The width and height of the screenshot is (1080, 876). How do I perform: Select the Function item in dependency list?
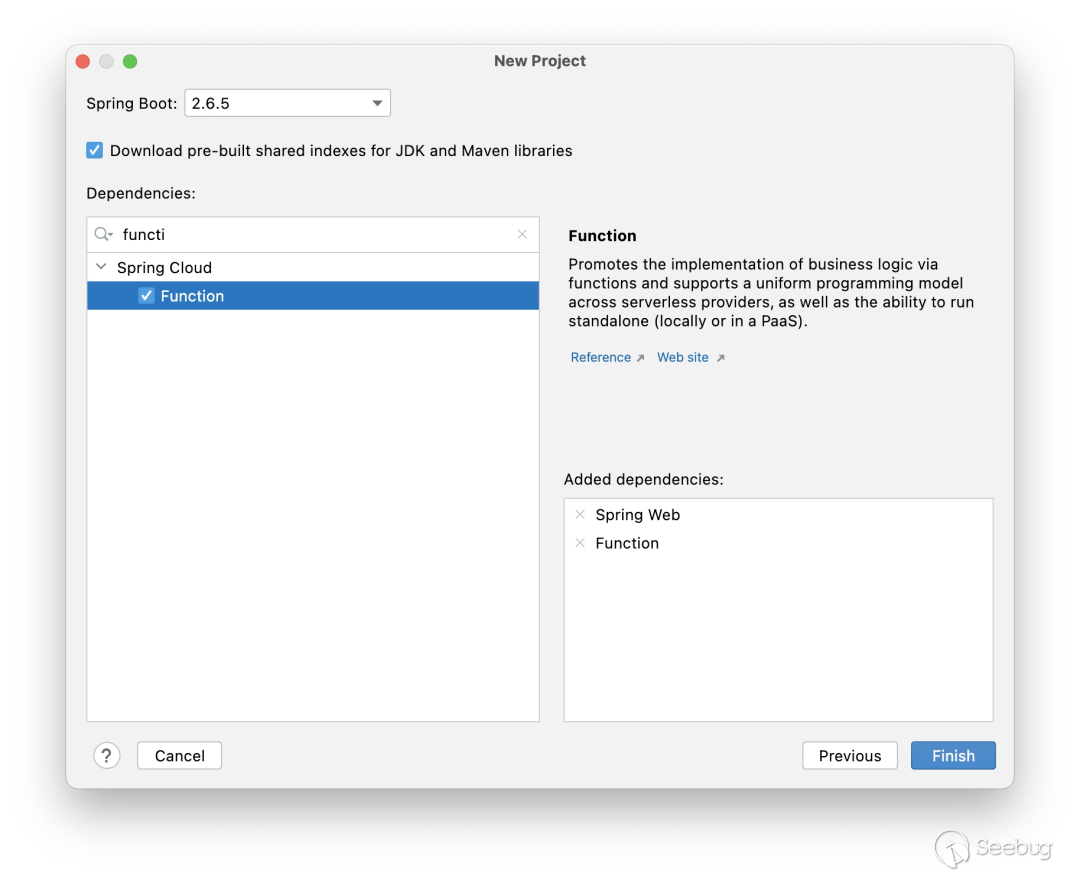192,296
